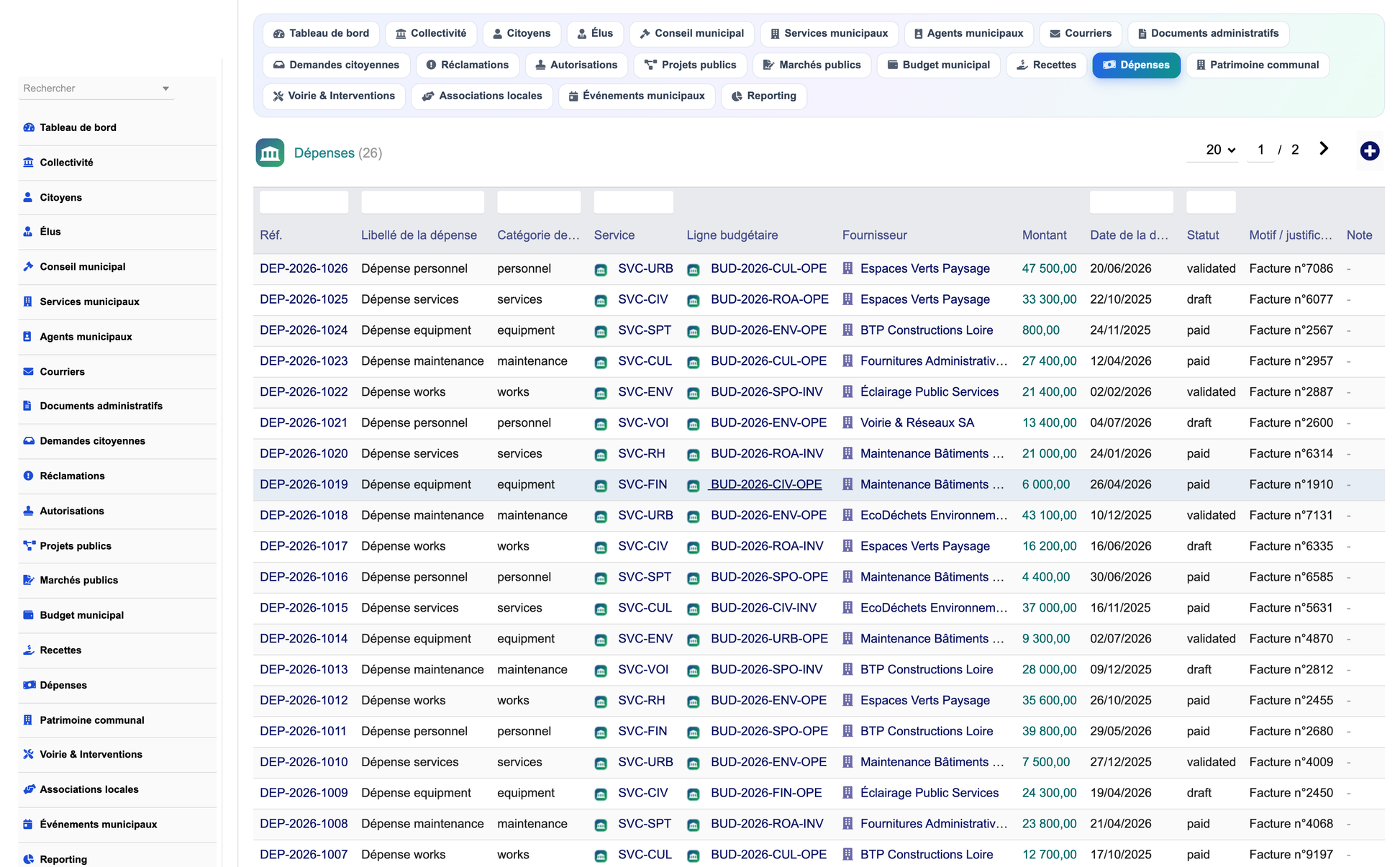This screenshot has width=1400, height=867.
Task: Add a new dépense with plus icon
Action: [1369, 151]
